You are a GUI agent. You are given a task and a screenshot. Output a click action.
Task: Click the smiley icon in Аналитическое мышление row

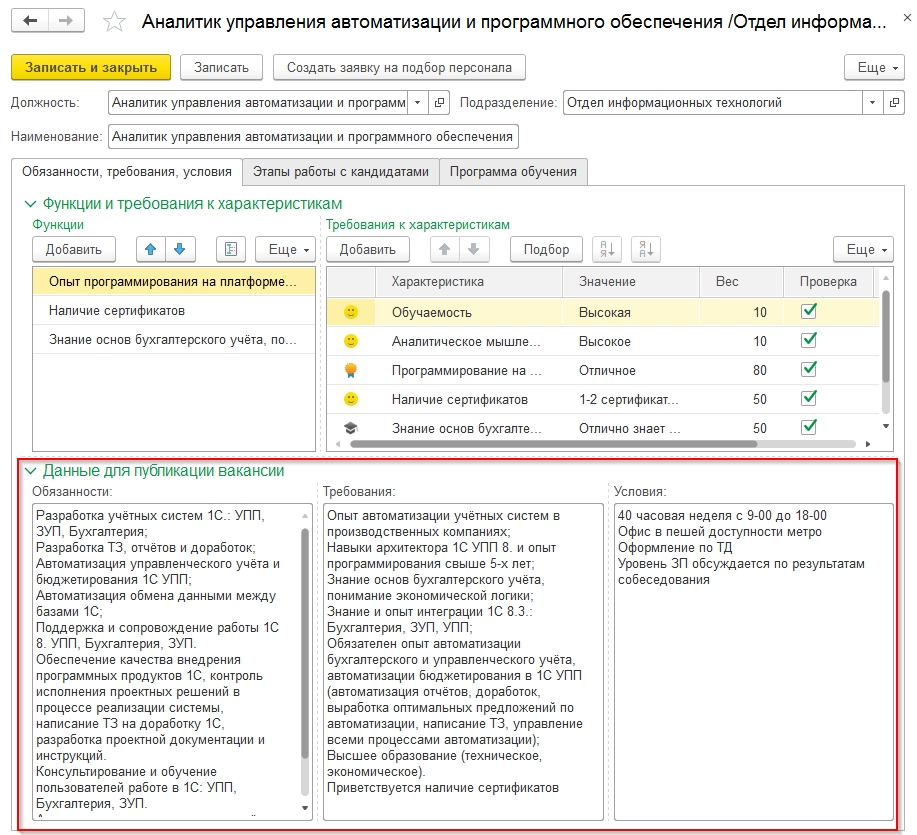click(351, 341)
